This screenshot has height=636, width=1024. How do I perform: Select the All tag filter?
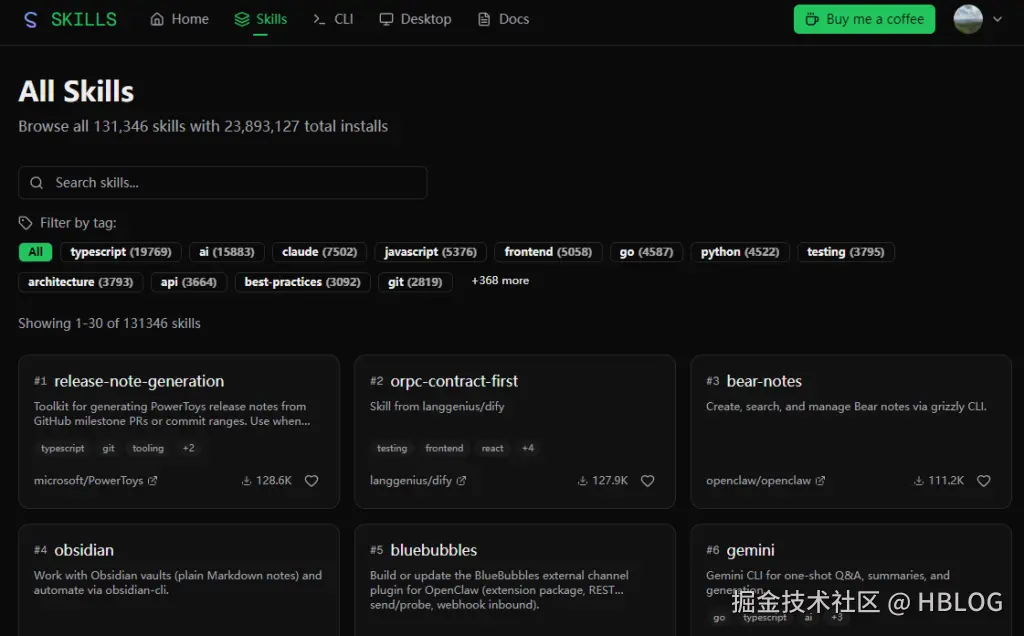35,252
